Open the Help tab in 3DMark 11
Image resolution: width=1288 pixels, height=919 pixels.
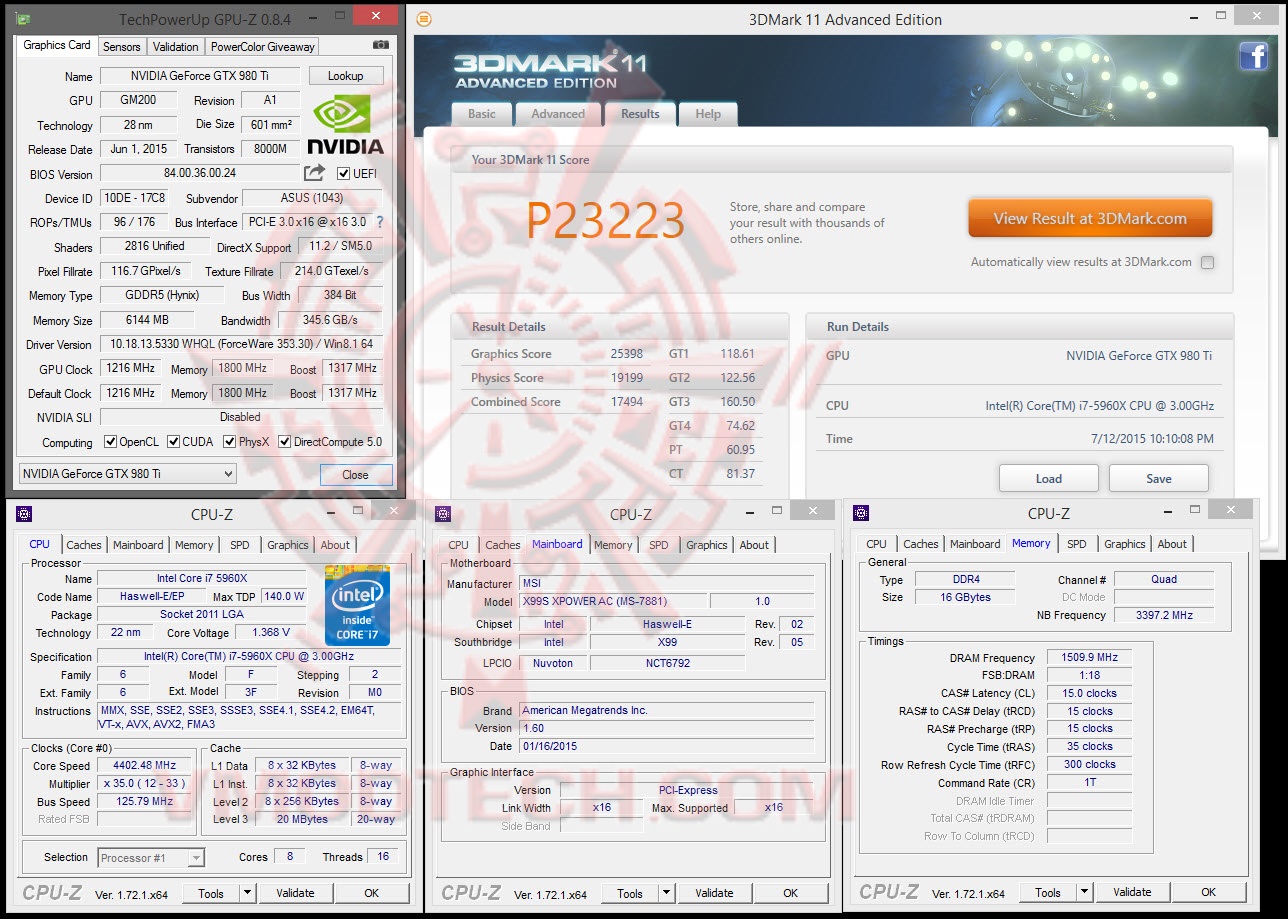[x=708, y=114]
